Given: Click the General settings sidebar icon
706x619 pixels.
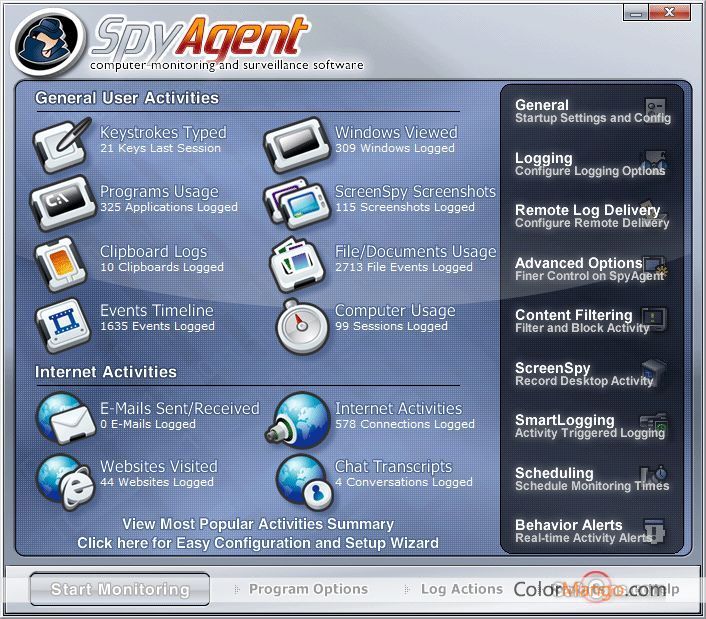Looking at the screenshot, I should [655, 108].
